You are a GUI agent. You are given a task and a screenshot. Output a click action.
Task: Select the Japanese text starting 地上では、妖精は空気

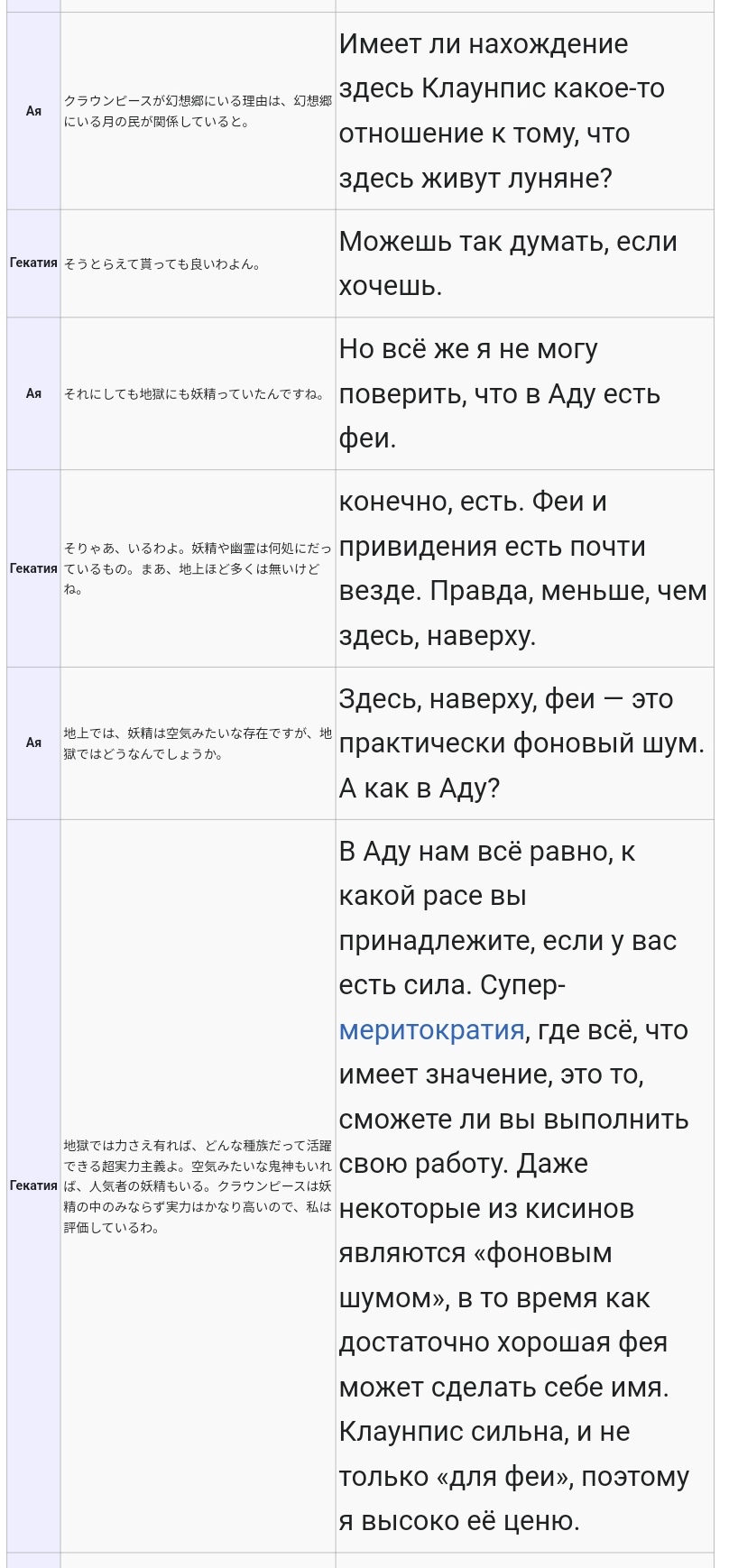coord(198,743)
